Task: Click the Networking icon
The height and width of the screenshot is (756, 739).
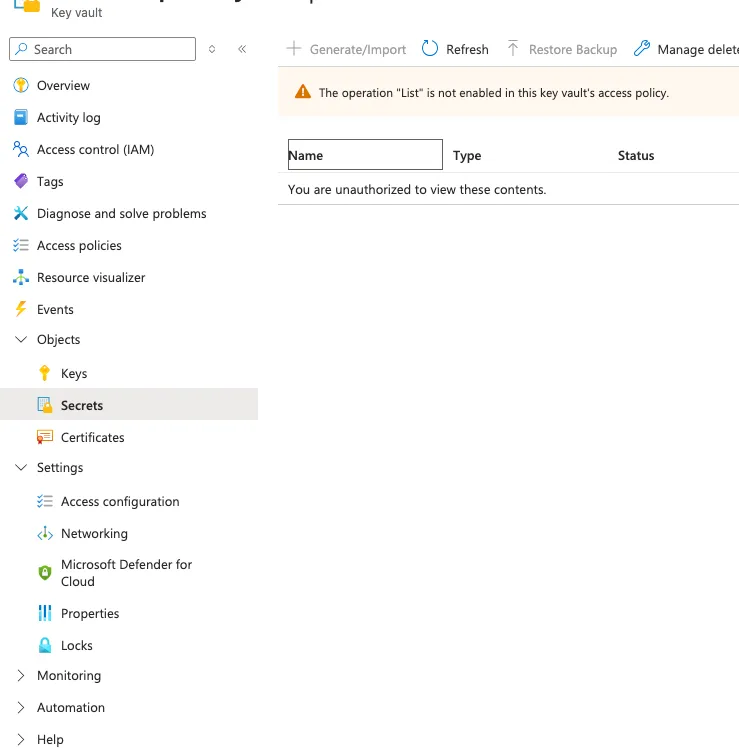Action: point(45,533)
